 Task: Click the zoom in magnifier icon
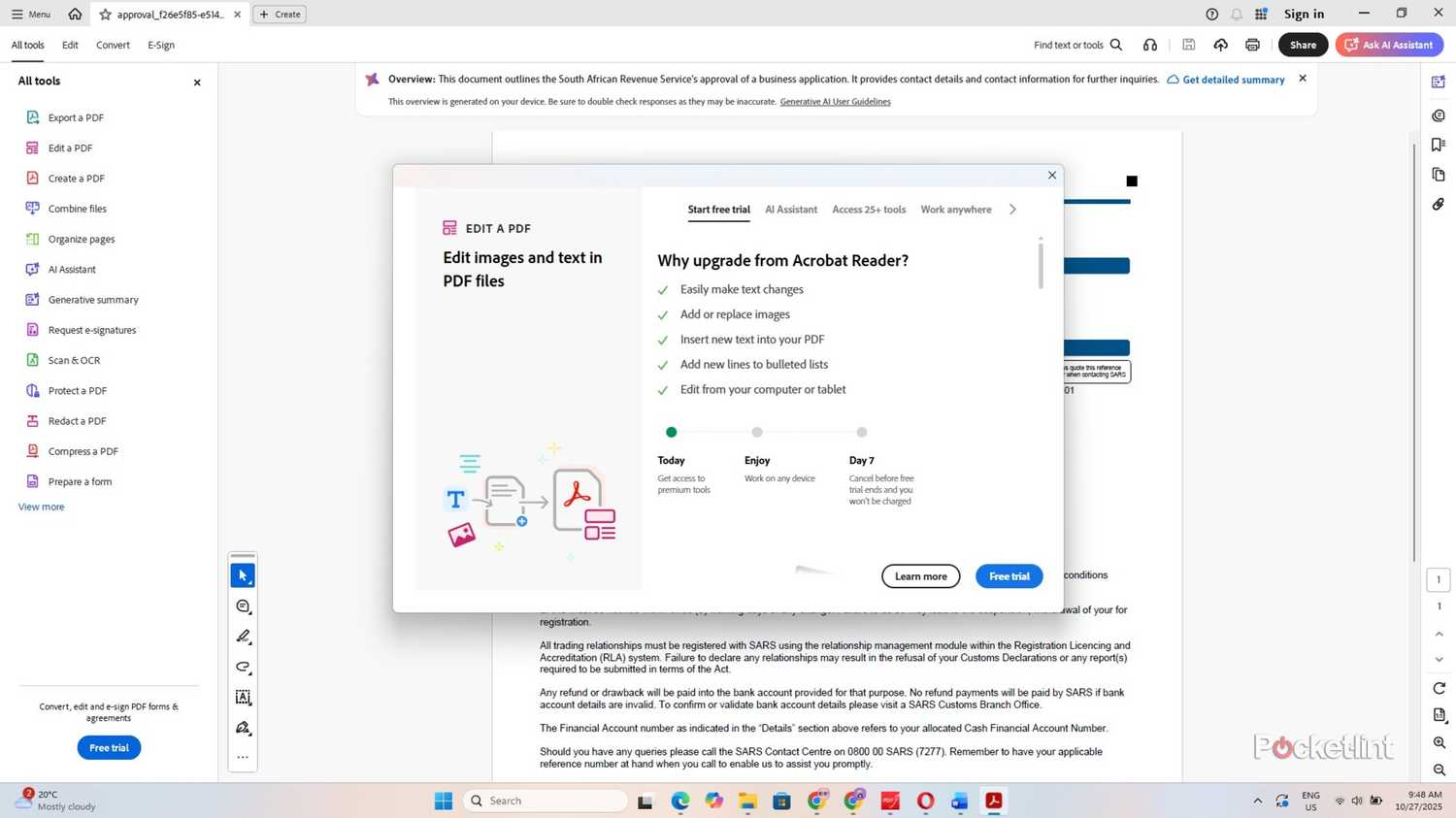(1439, 742)
